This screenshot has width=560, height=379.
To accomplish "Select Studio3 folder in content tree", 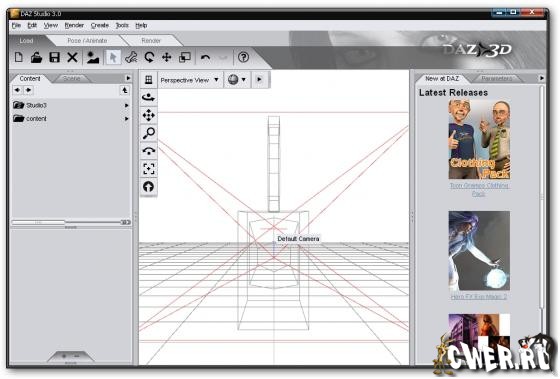I will [x=36, y=105].
